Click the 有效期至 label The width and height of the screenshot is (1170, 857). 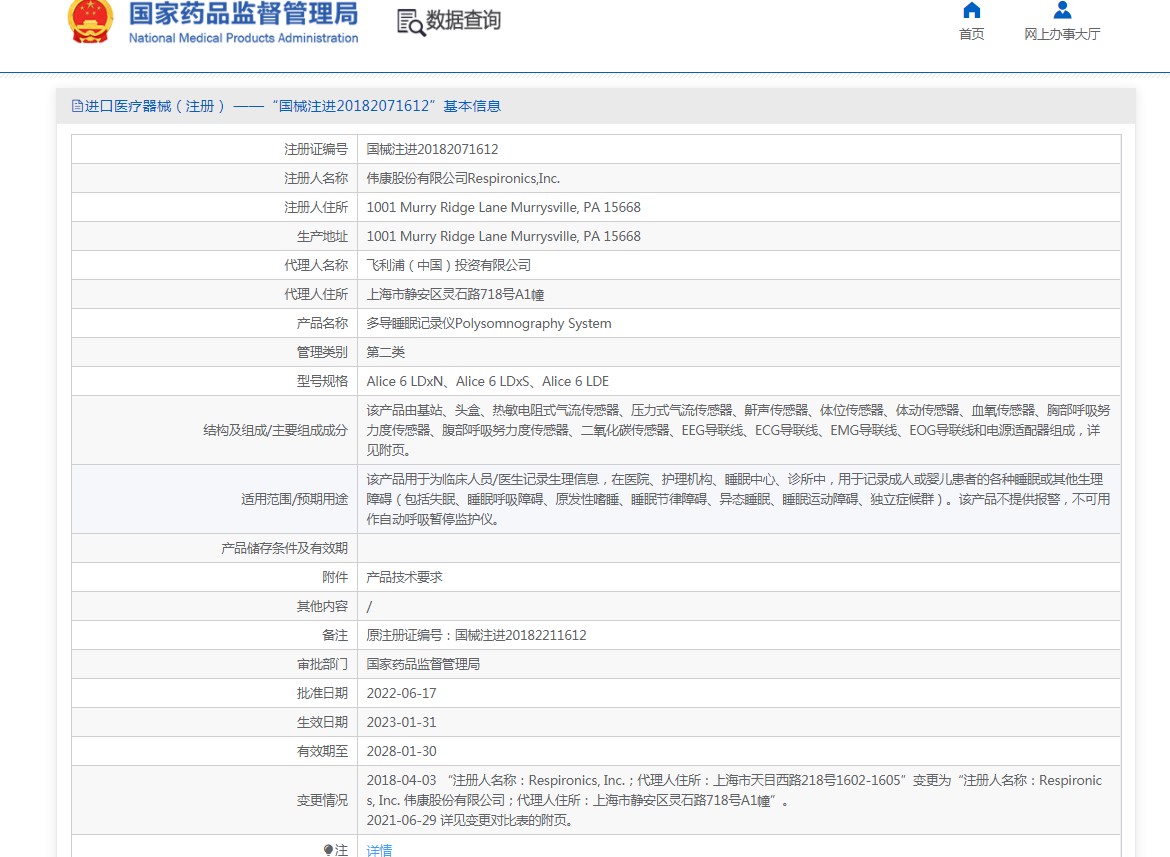[322, 752]
